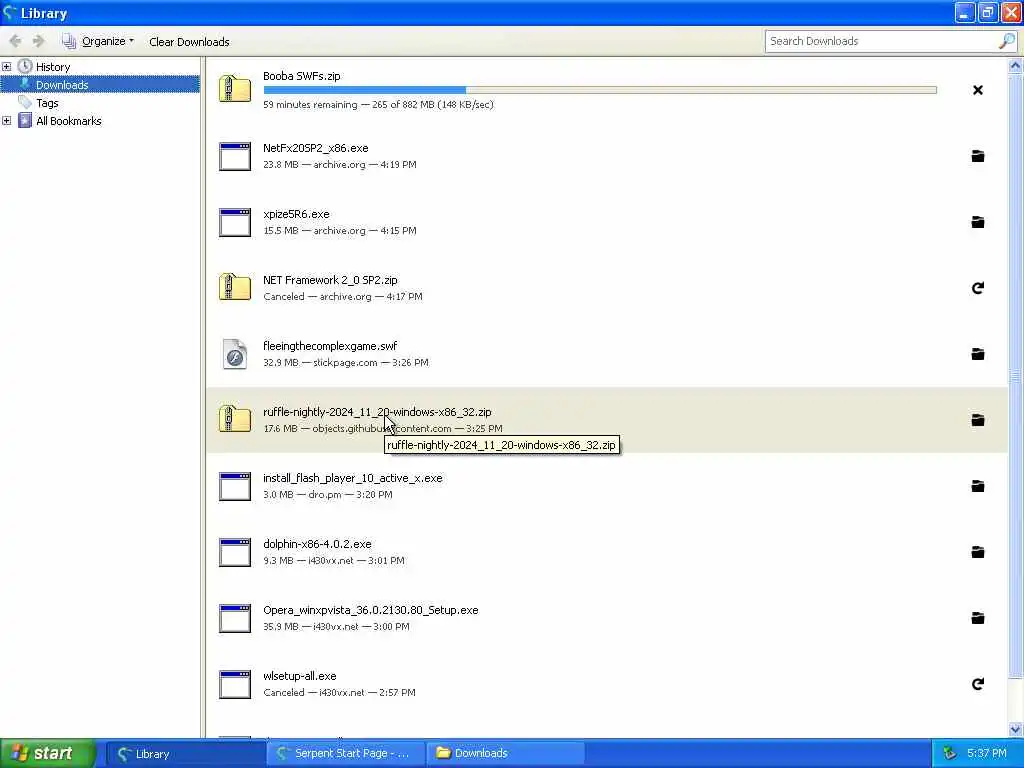This screenshot has width=1024, height=768.
Task: Click the install_flash_player exe file icon
Action: click(235, 487)
